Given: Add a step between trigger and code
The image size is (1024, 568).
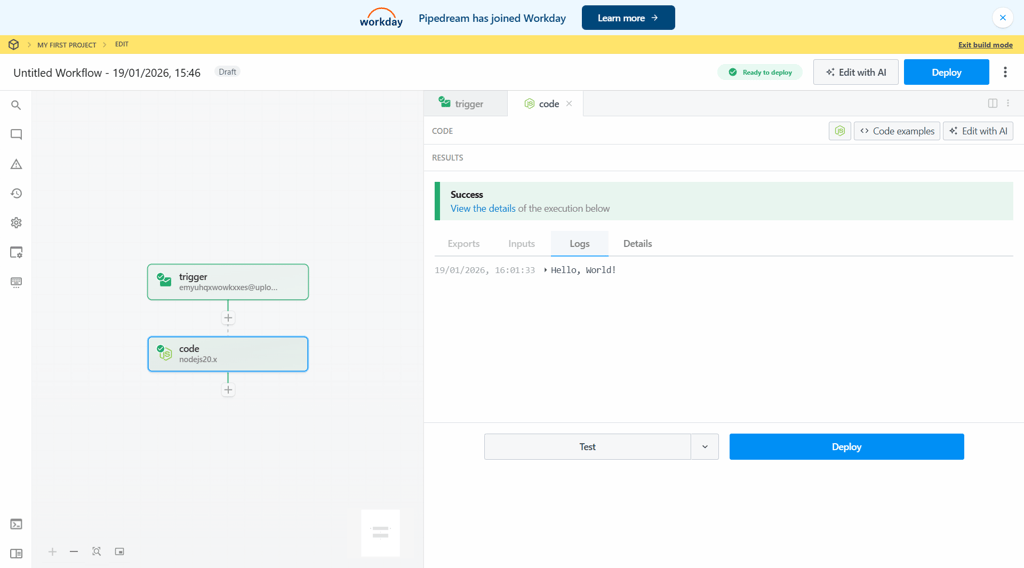Looking at the screenshot, I should tap(228, 318).
